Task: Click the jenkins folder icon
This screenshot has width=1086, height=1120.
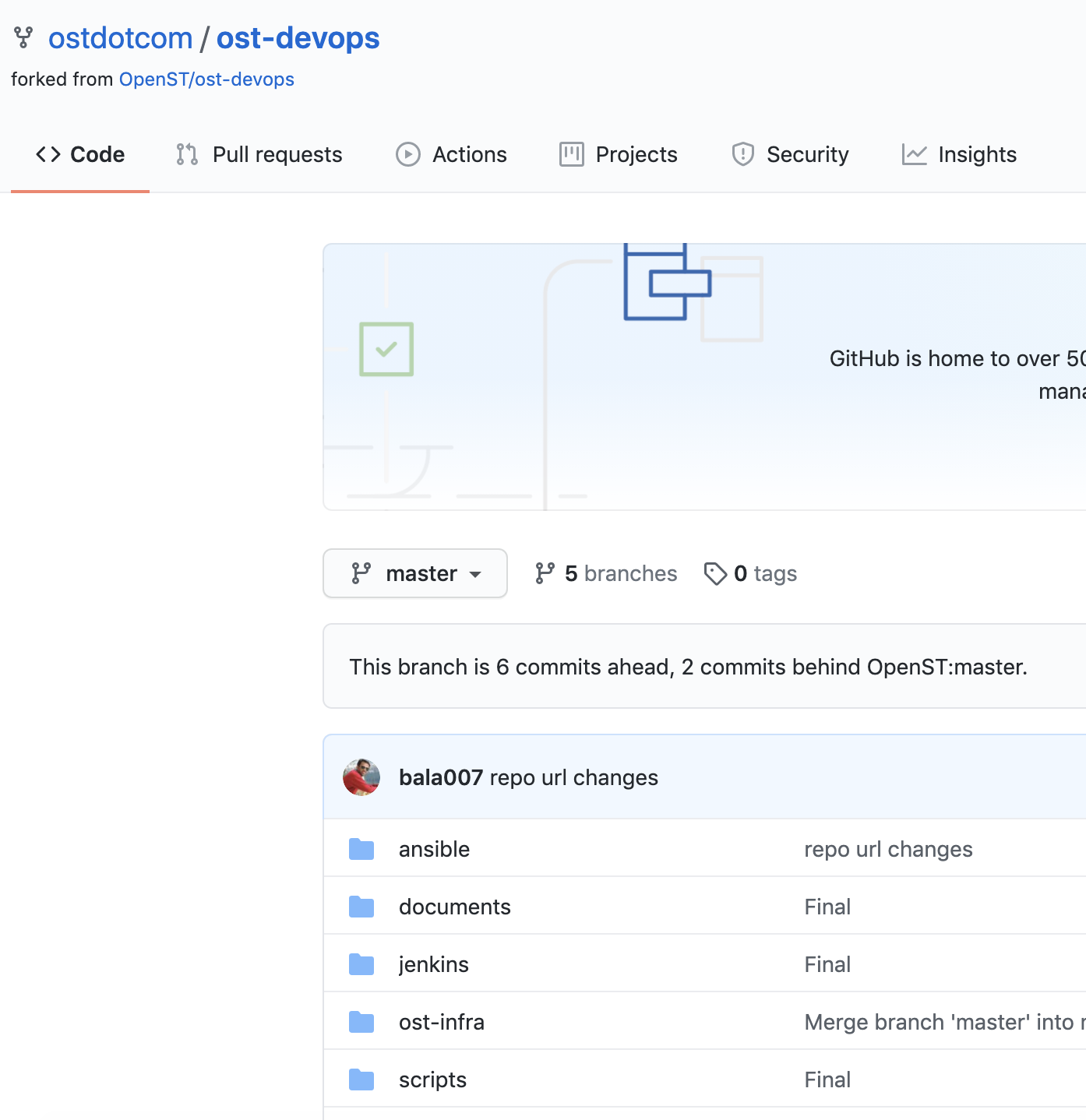Action: click(x=361, y=964)
